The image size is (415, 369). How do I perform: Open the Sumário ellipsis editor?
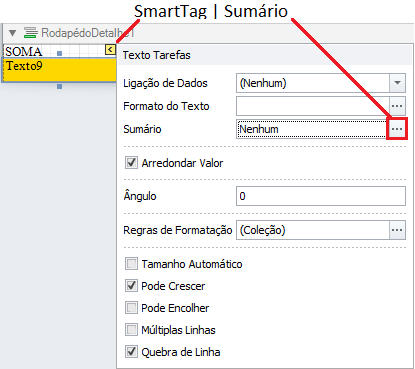pyautogui.click(x=397, y=129)
